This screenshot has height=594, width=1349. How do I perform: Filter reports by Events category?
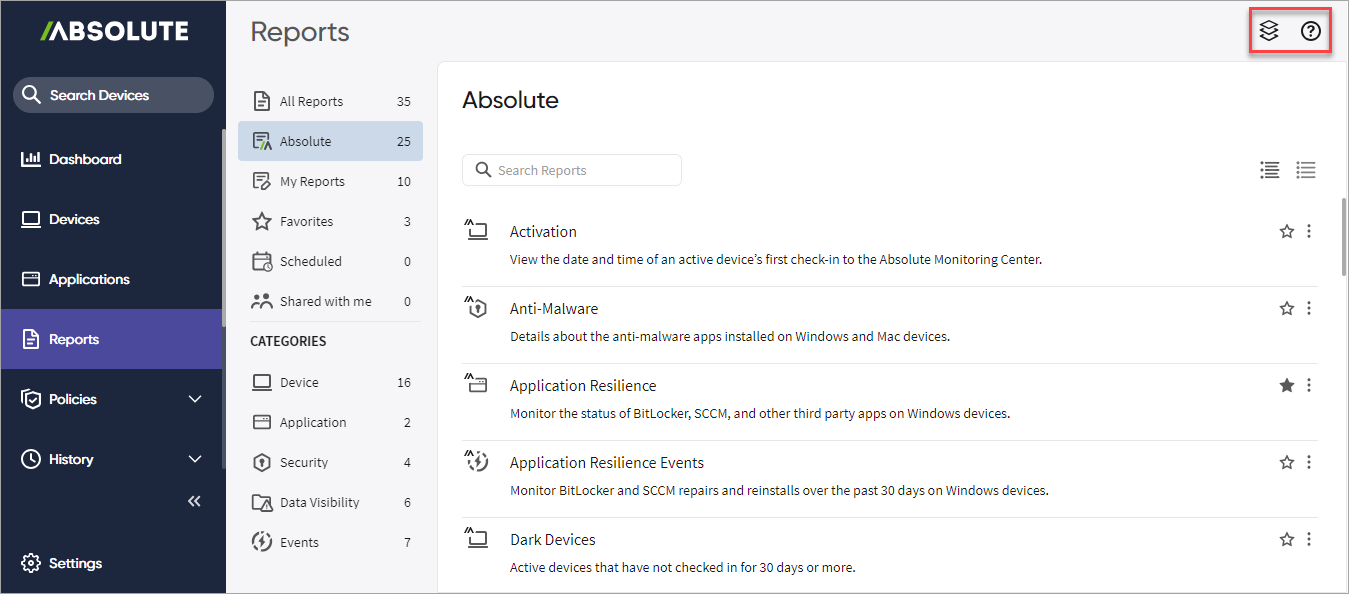tap(330, 542)
